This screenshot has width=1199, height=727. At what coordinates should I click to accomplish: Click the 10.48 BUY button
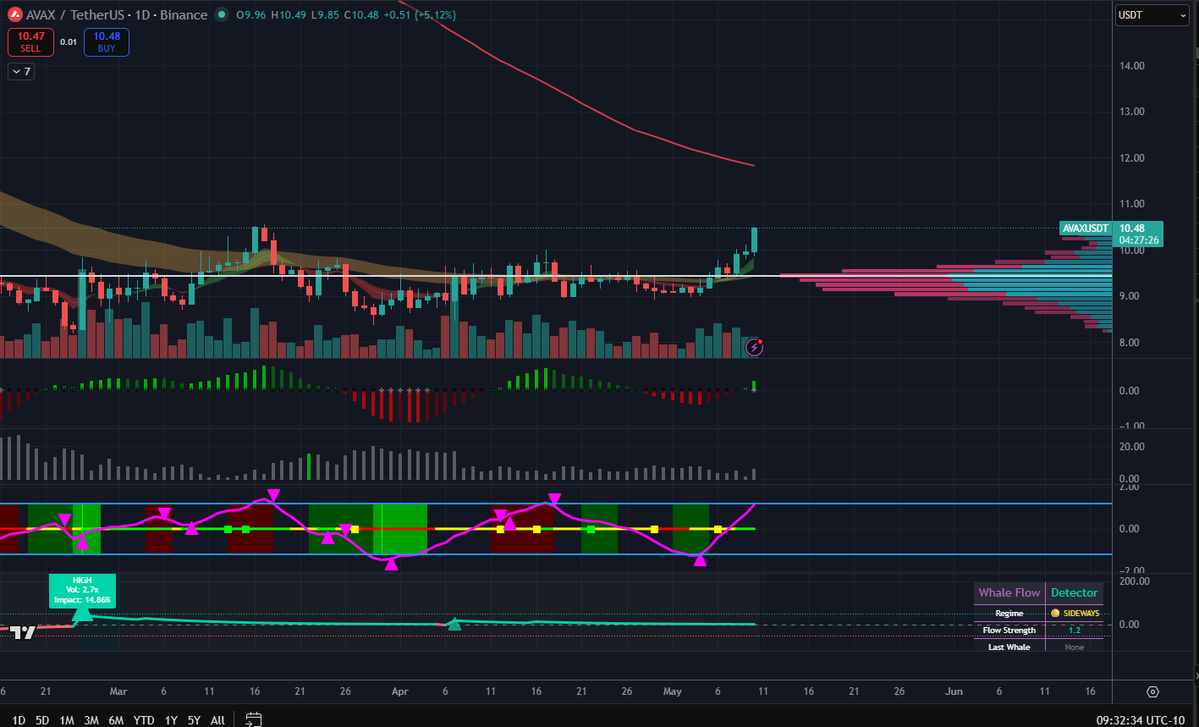[x=106, y=42]
